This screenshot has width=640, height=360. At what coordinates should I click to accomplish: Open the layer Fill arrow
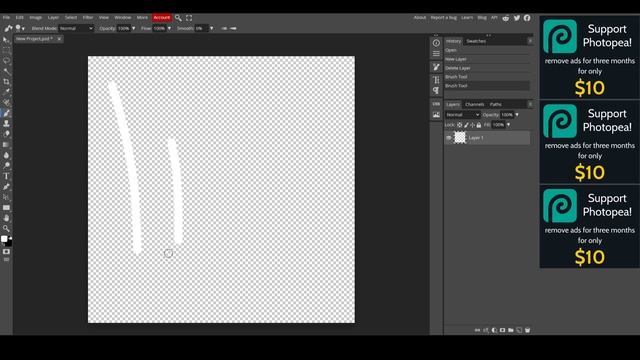pos(508,125)
